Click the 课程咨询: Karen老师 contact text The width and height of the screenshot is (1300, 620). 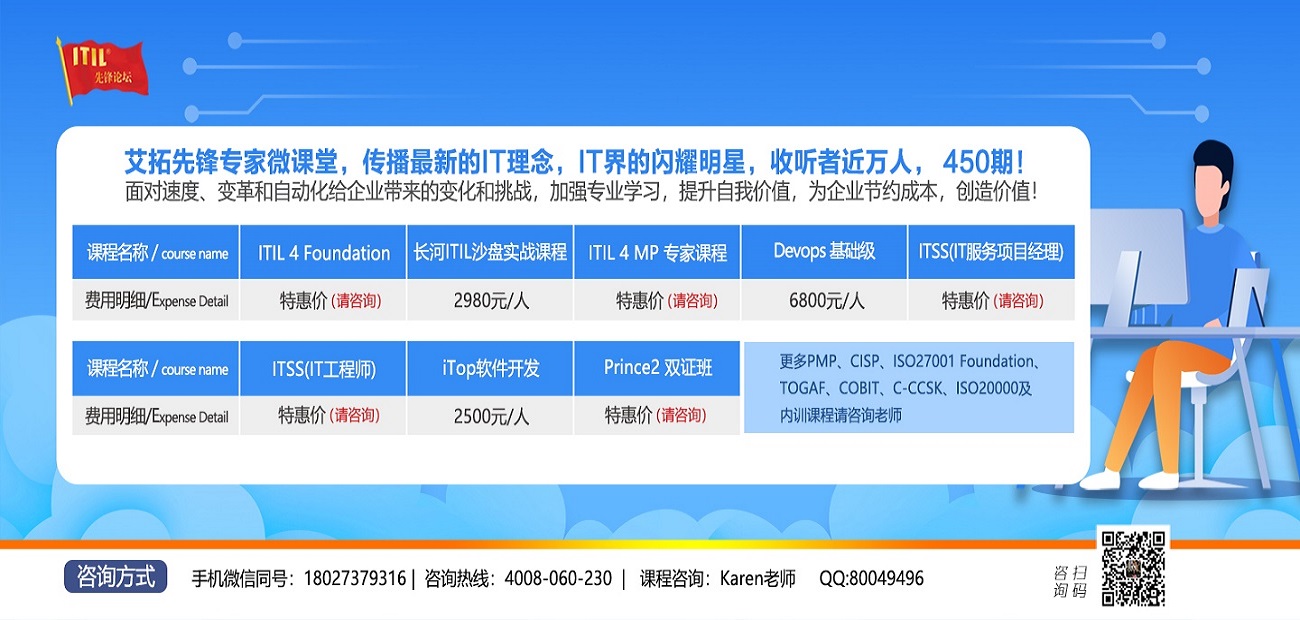tap(717, 578)
